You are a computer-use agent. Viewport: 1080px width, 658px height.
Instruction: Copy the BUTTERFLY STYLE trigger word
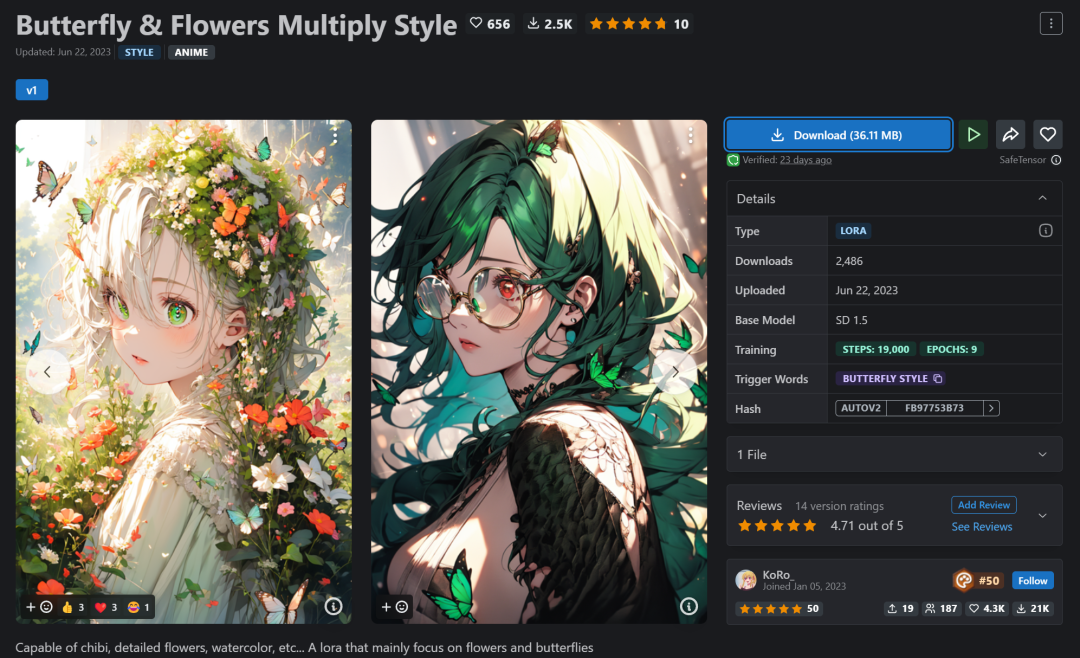coord(937,379)
